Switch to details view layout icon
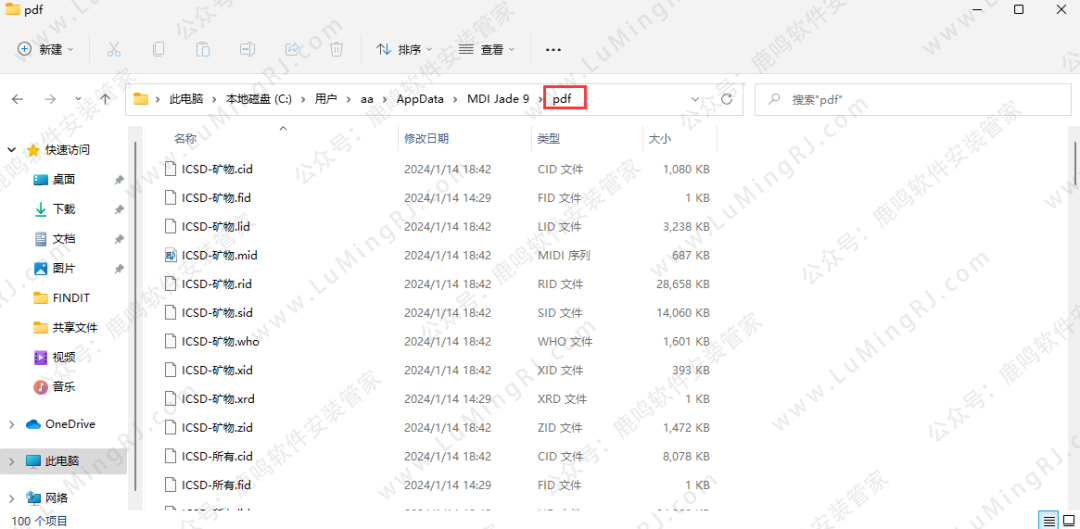Viewport: 1080px width, 529px height. 1047,521
